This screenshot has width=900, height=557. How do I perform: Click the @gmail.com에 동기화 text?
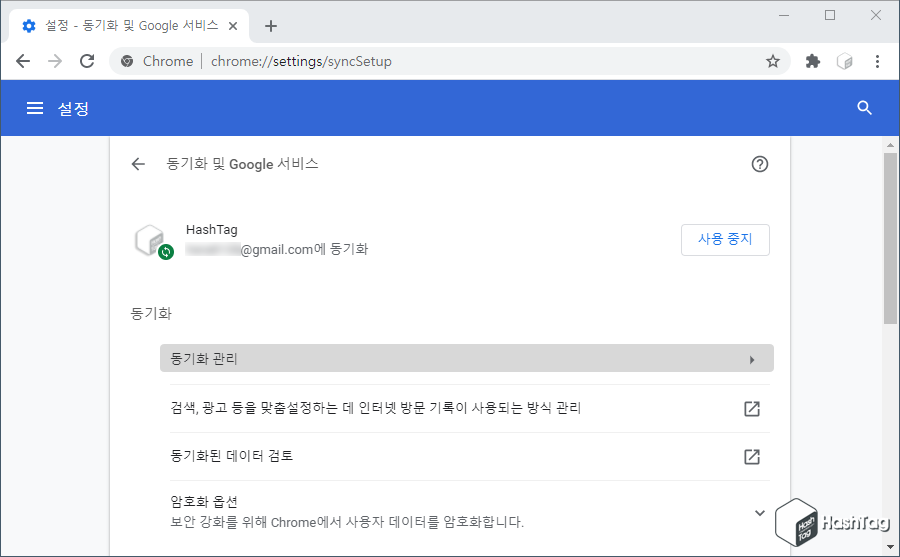tap(304, 249)
